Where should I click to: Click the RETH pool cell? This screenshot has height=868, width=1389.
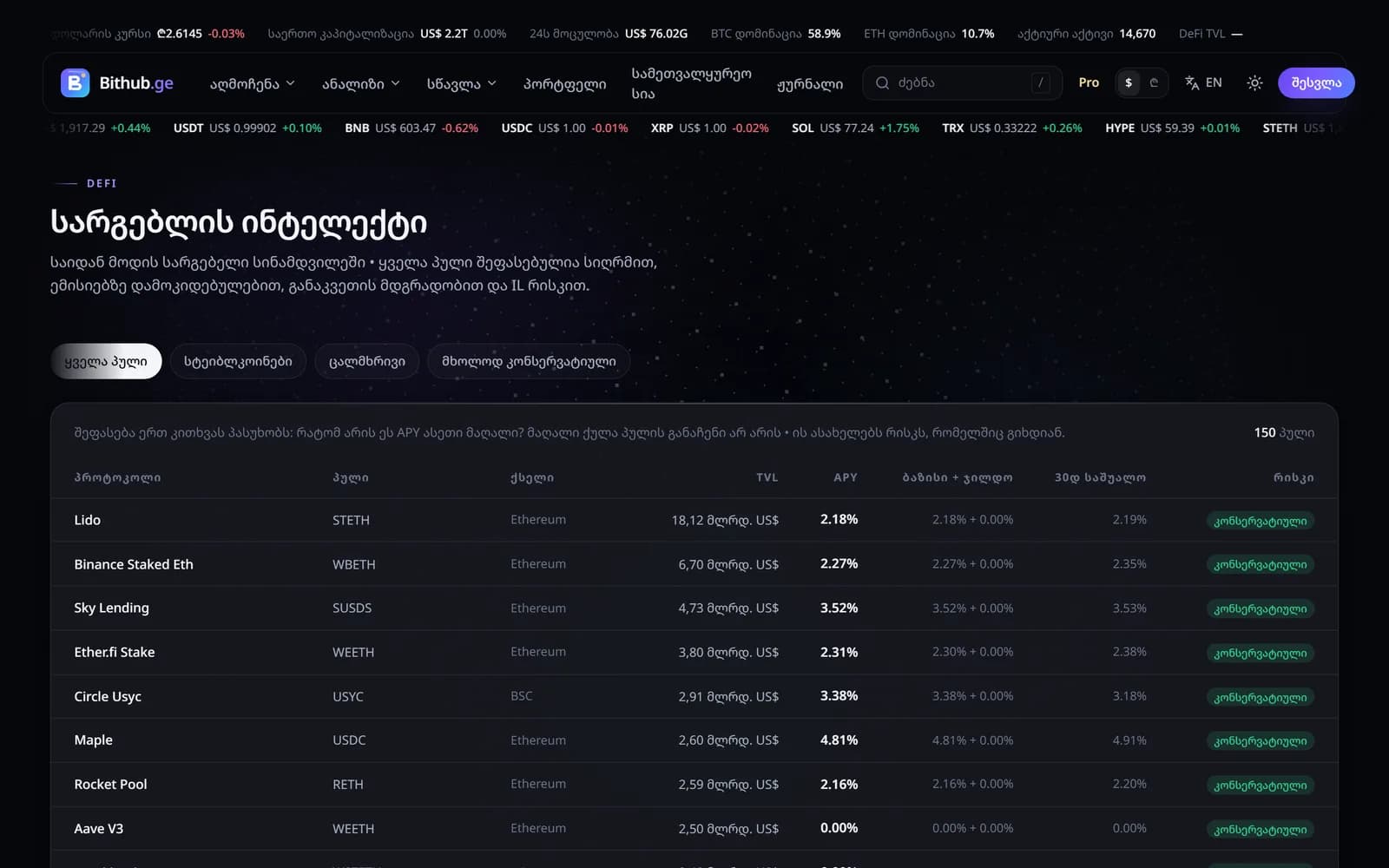click(348, 784)
